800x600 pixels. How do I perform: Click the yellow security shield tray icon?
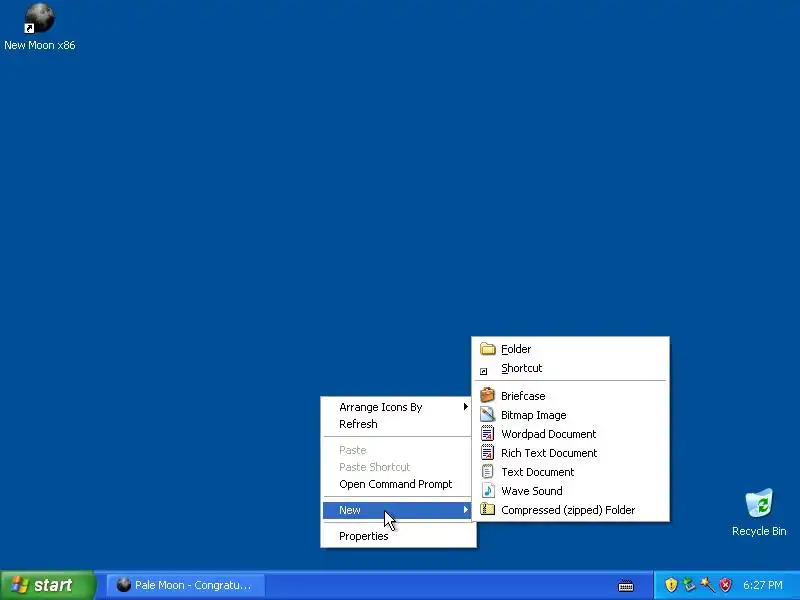(671, 585)
